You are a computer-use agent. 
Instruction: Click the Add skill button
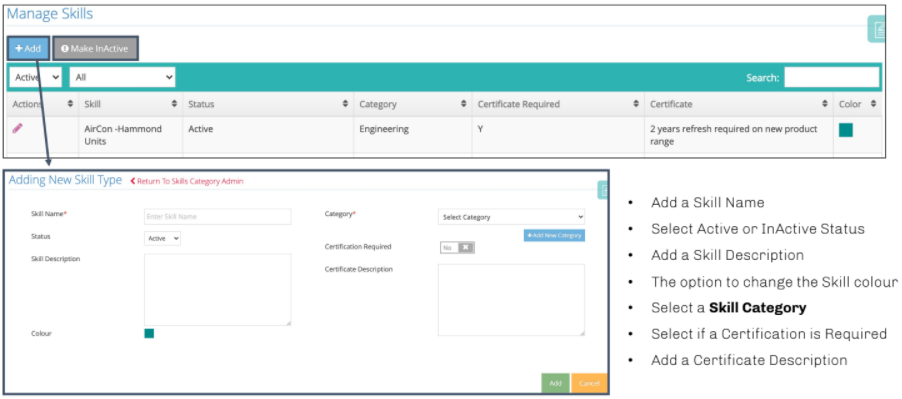click(x=28, y=49)
